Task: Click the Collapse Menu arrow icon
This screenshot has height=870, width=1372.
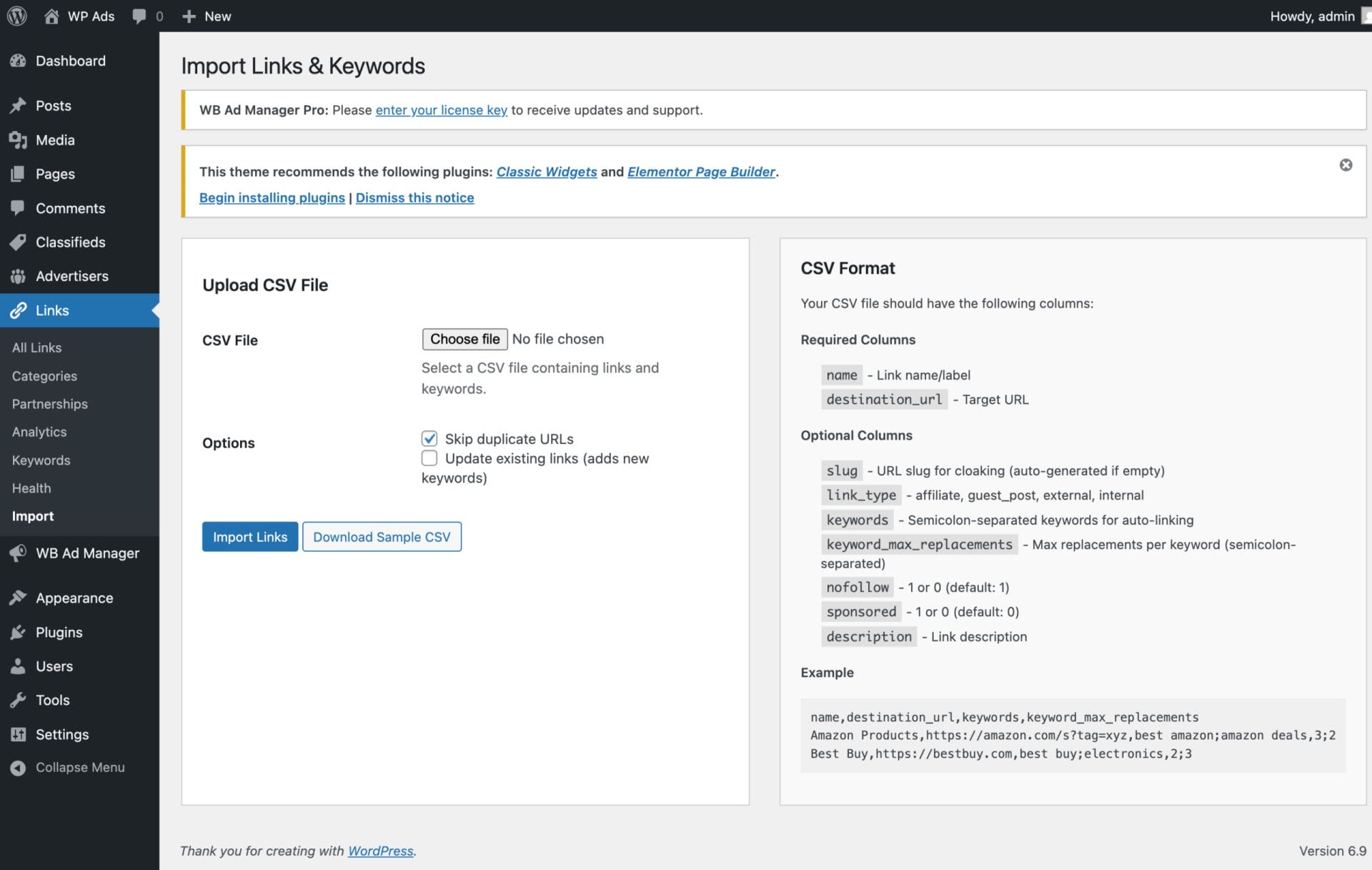Action: pos(19,767)
